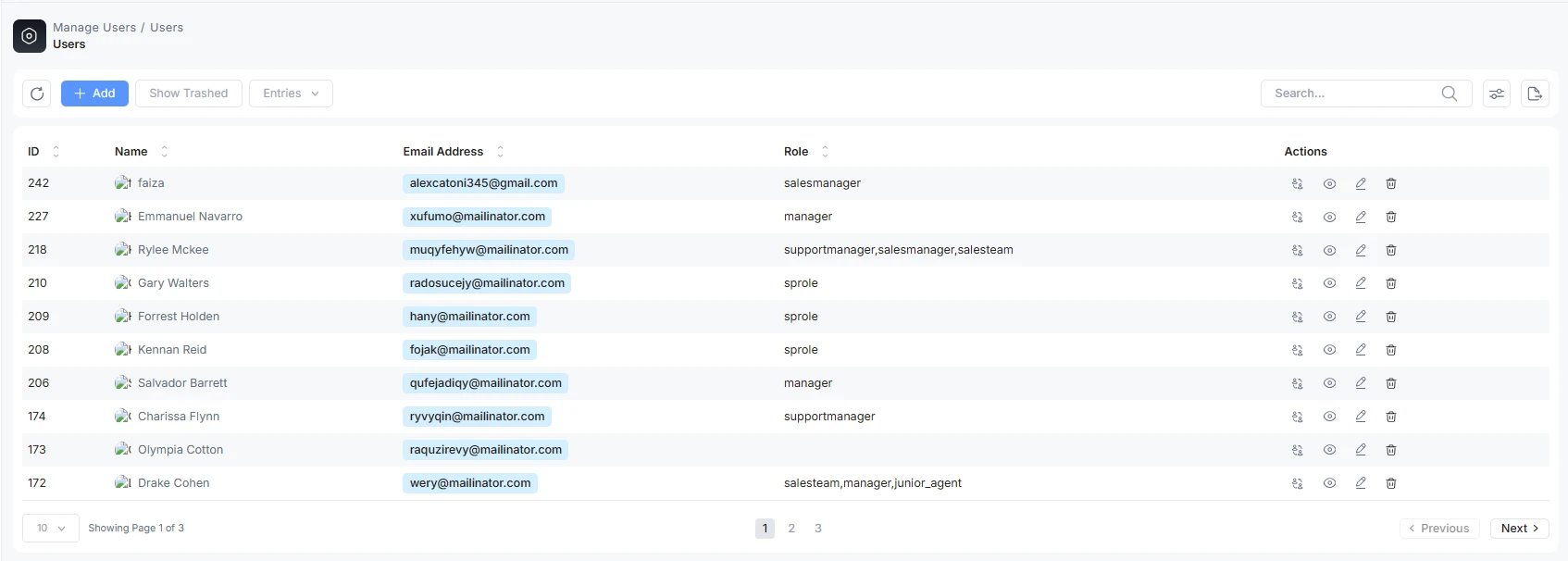Delete Gary Walters with trash icon
This screenshot has width=1568, height=561.
[x=1391, y=283]
